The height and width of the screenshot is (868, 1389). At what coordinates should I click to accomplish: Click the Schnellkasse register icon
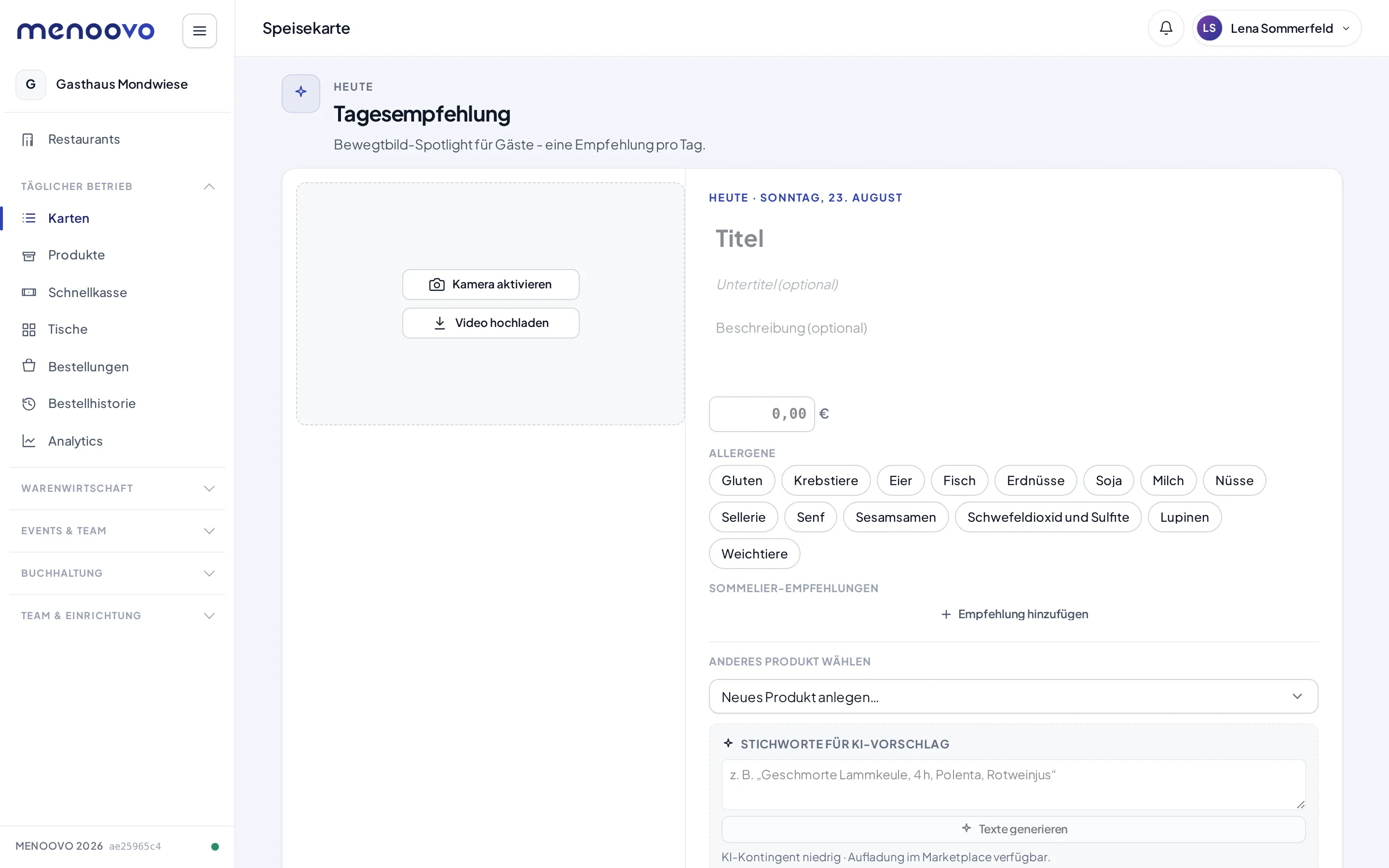pyautogui.click(x=29, y=293)
